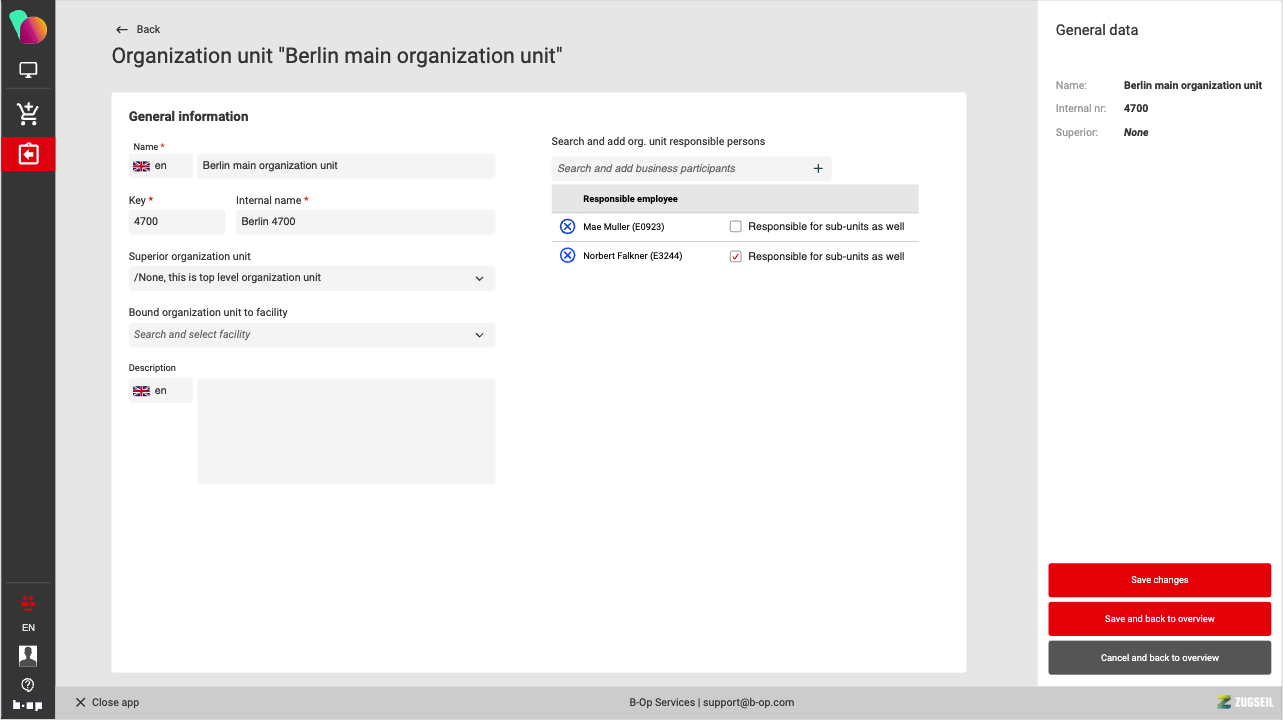Focus the Internal name input field
Viewport: 1283px width, 720px height.
(365, 222)
